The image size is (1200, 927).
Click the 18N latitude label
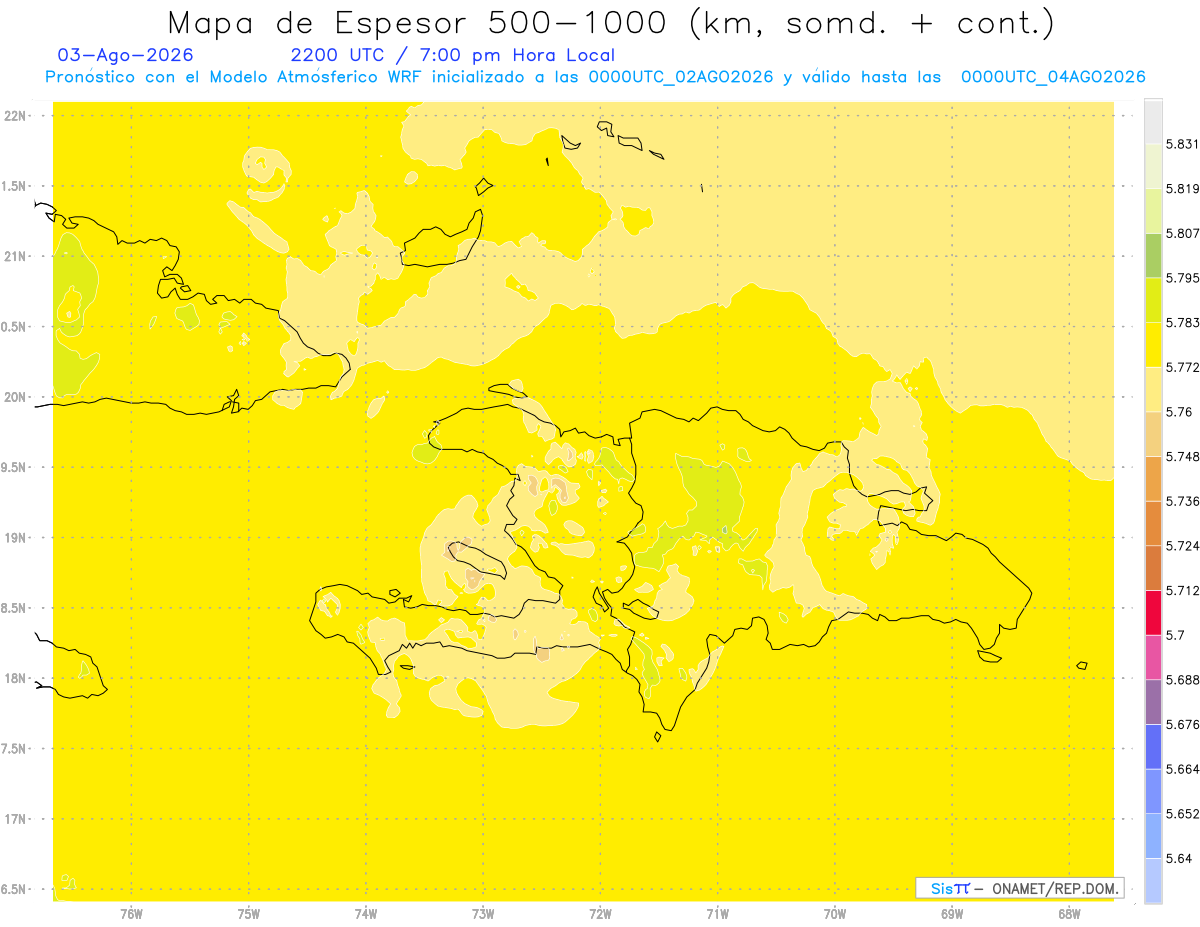pyautogui.click(x=16, y=678)
